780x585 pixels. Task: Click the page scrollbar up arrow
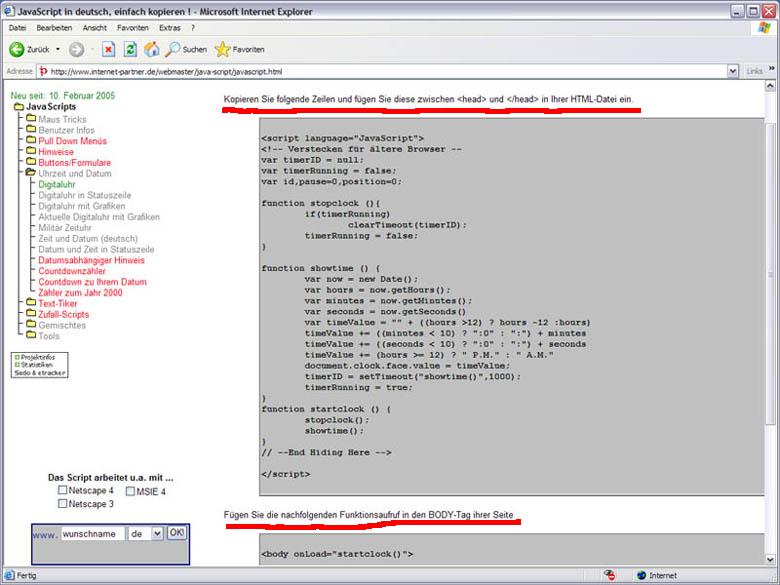(x=770, y=86)
